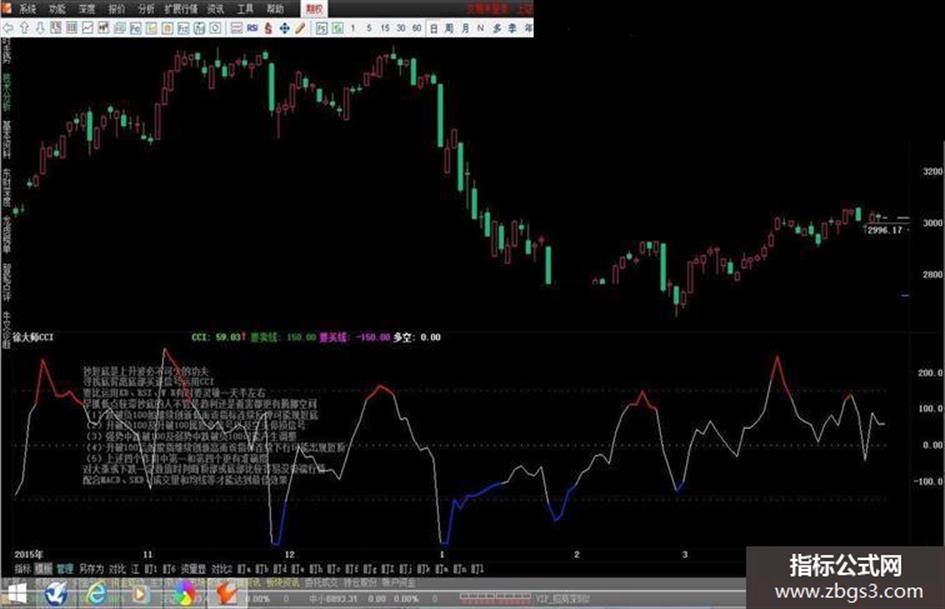Select the 30-minute period button
945x609 pixels.
(400, 28)
